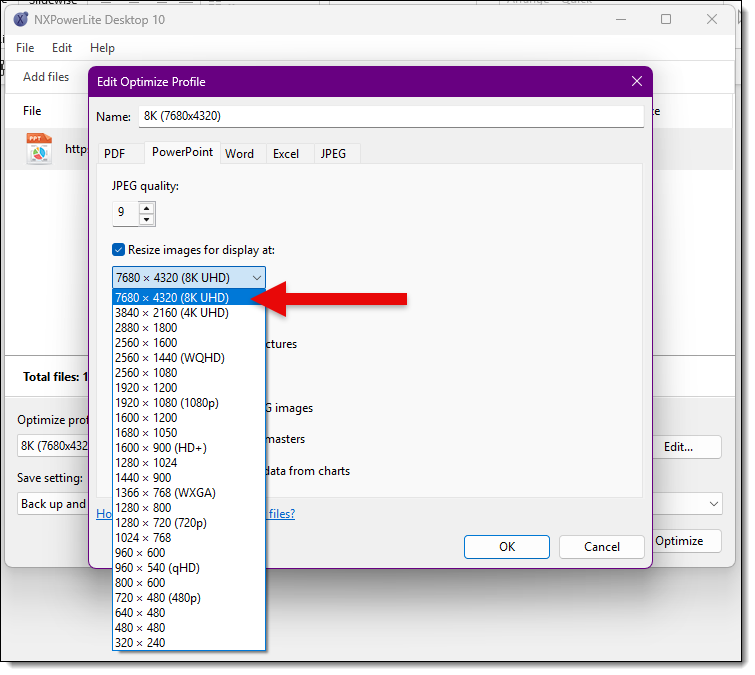Maximize the NXPowerLite Desktop window
Image resolution: width=755 pixels, height=675 pixels.
666,19
